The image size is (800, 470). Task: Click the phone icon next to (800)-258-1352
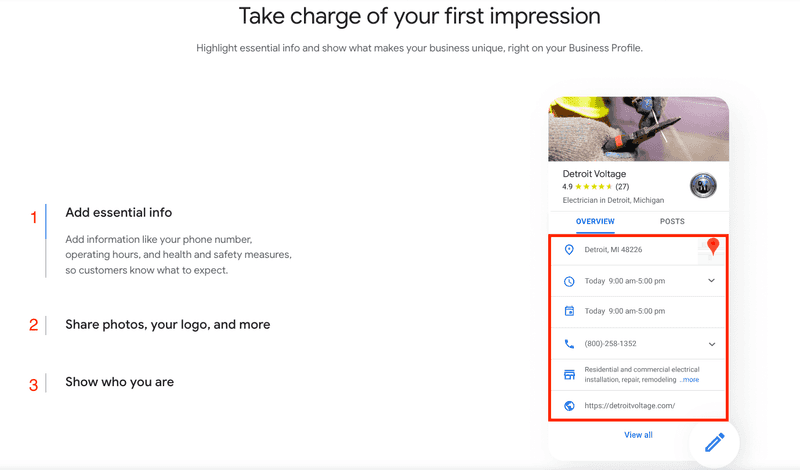(x=569, y=344)
